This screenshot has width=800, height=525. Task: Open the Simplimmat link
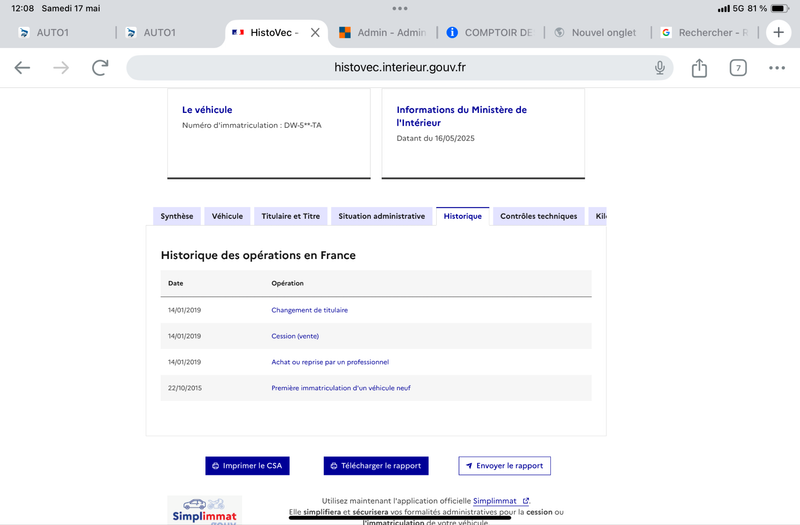click(501, 501)
